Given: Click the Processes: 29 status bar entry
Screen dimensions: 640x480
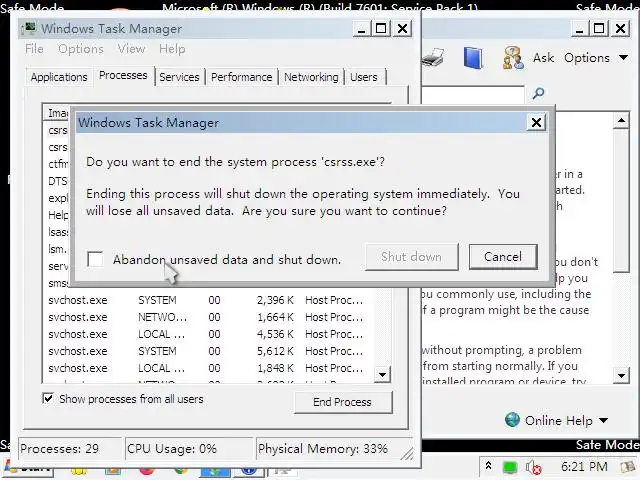Looking at the screenshot, I should coord(70,449).
